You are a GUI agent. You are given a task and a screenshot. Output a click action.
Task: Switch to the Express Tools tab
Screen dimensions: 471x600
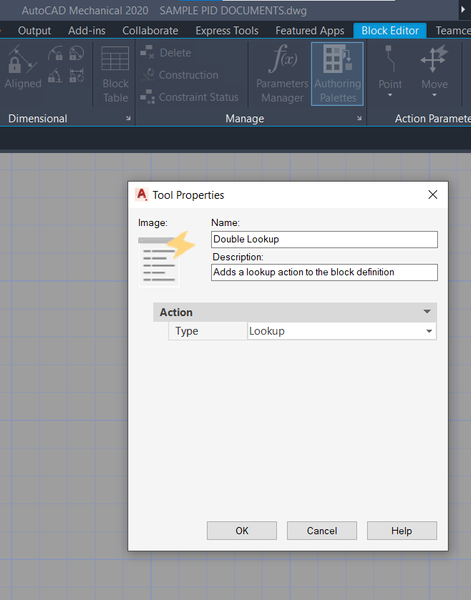[227, 31]
